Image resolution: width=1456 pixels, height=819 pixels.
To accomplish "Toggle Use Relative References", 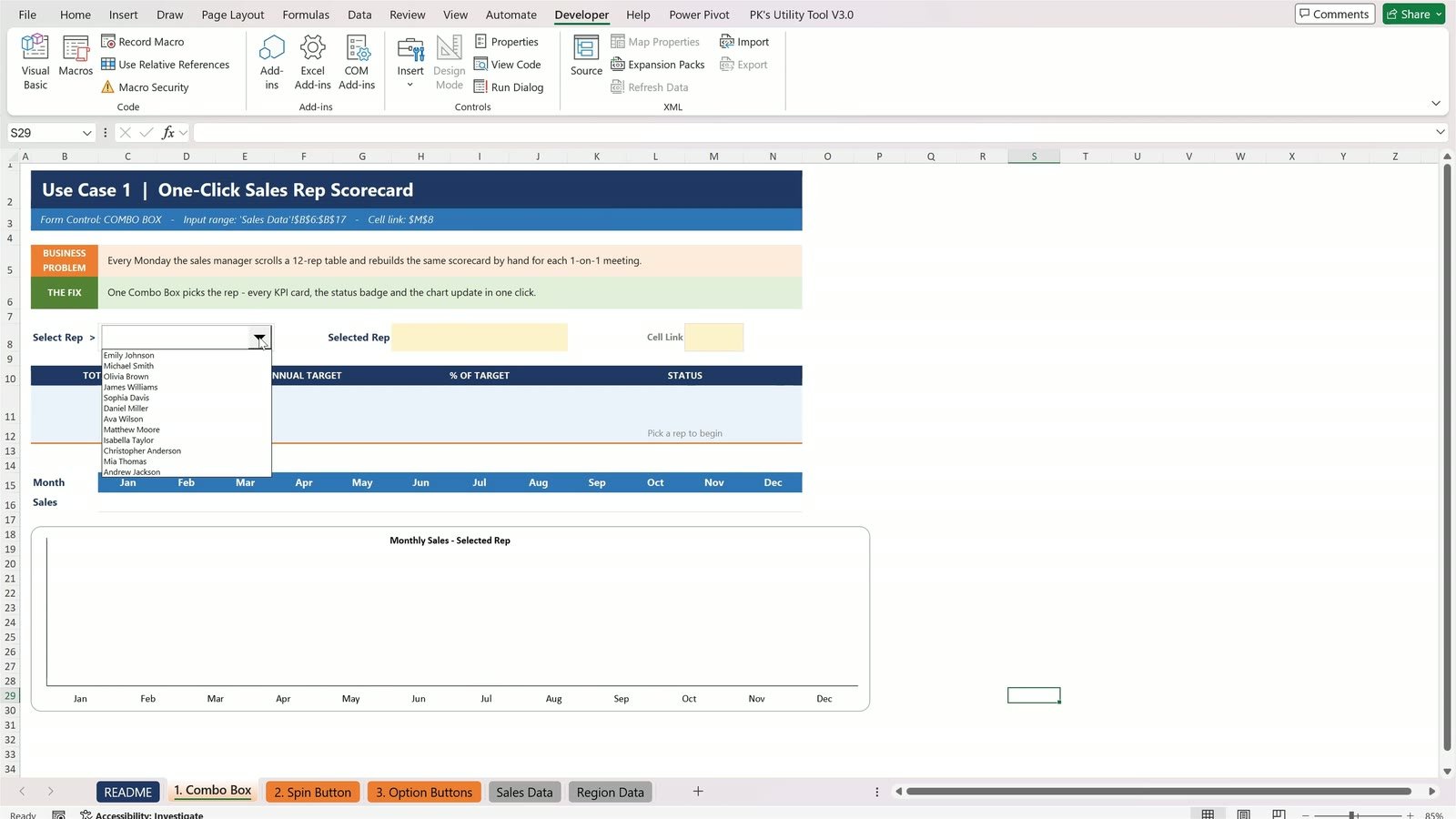I will (x=166, y=65).
